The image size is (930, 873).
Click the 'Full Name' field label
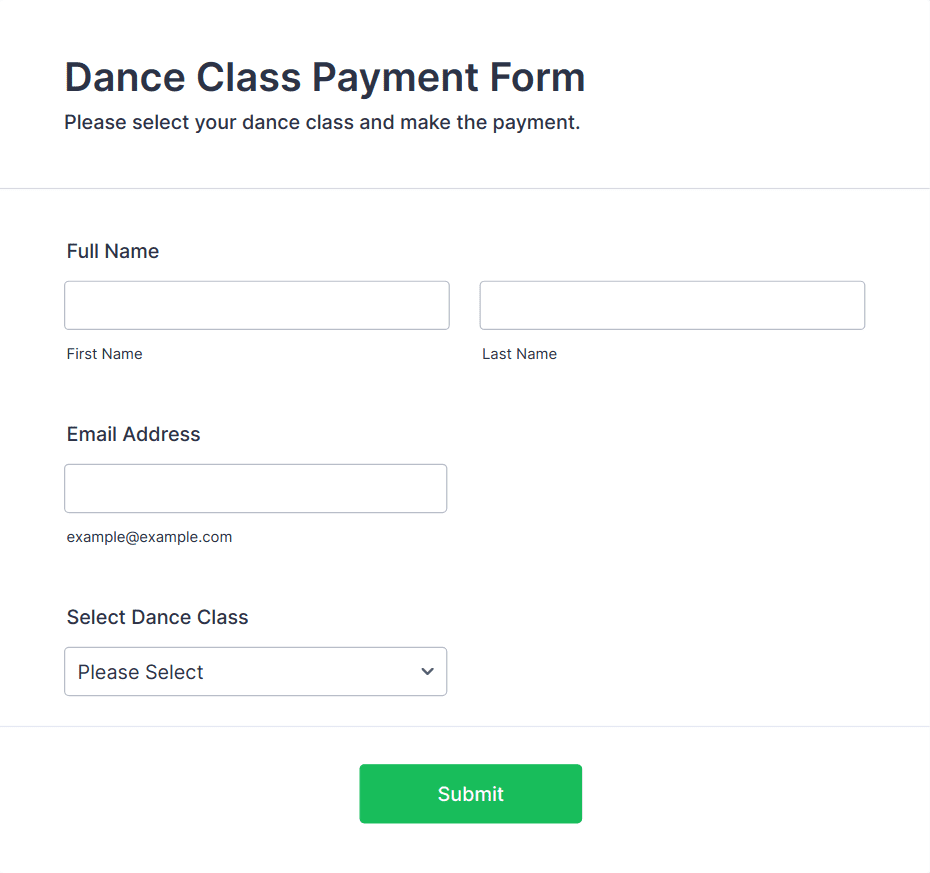[x=113, y=251]
